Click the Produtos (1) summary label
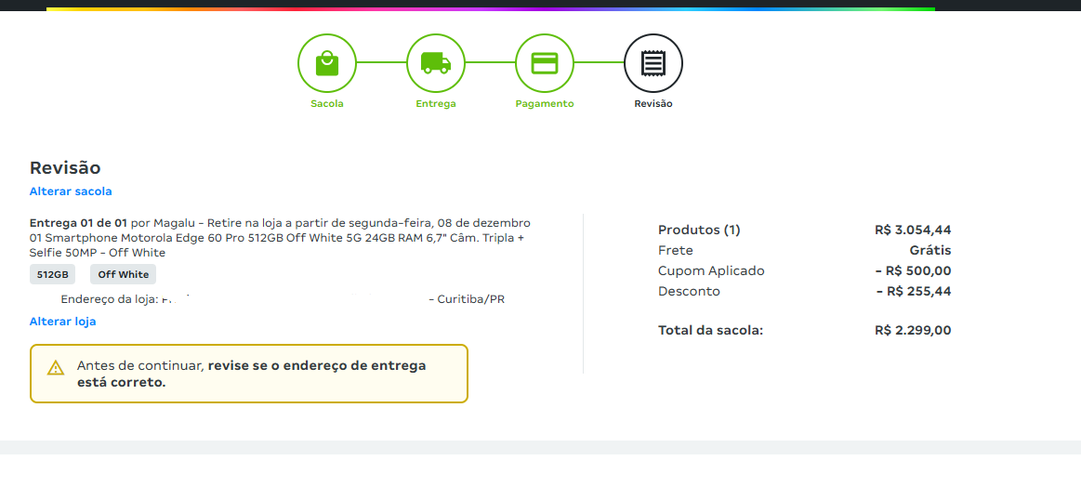Image resolution: width=1081 pixels, height=500 pixels. click(x=699, y=230)
